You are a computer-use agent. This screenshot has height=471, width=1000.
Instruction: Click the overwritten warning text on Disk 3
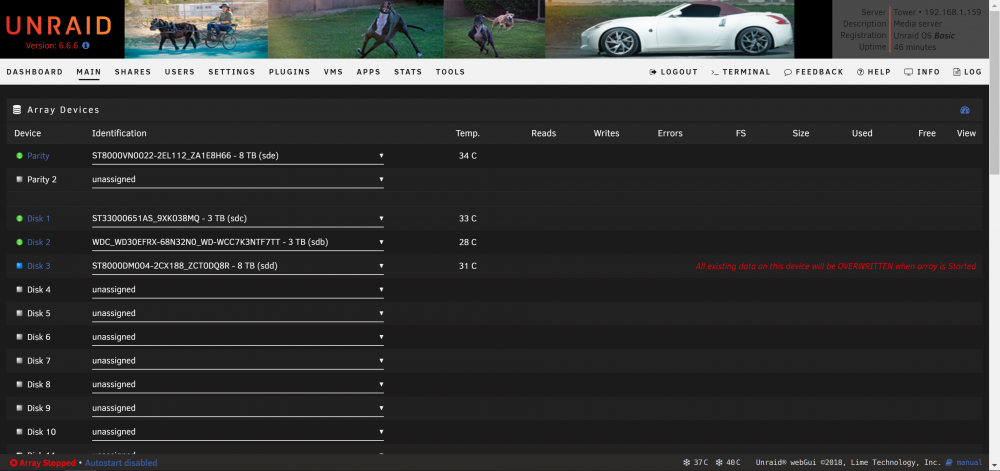coord(835,266)
